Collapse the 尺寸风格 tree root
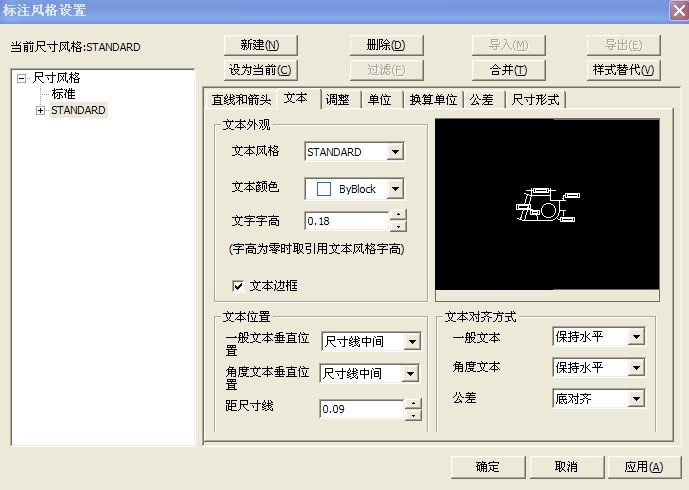Screen dimensions: 689x490 pos(21,79)
